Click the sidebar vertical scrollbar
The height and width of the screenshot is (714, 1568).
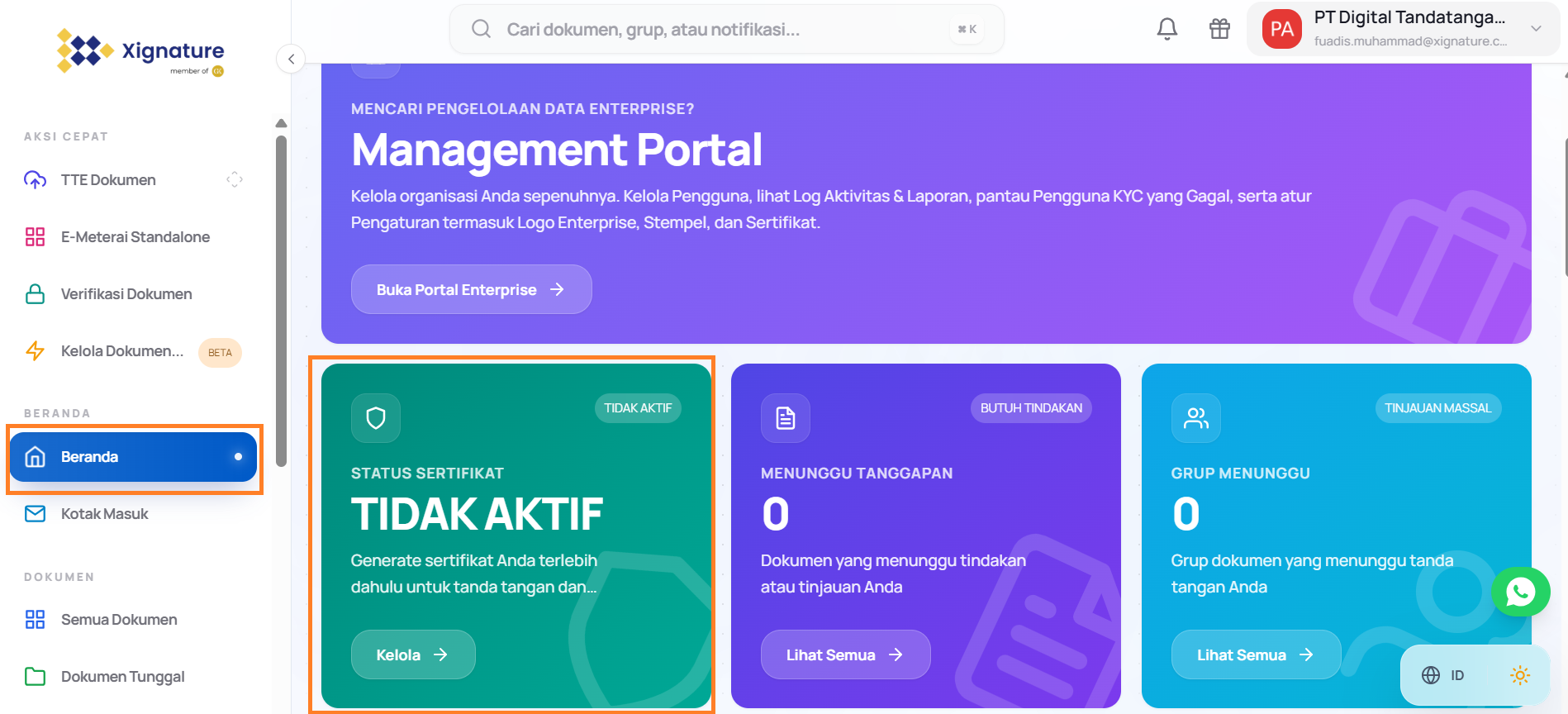click(281, 302)
